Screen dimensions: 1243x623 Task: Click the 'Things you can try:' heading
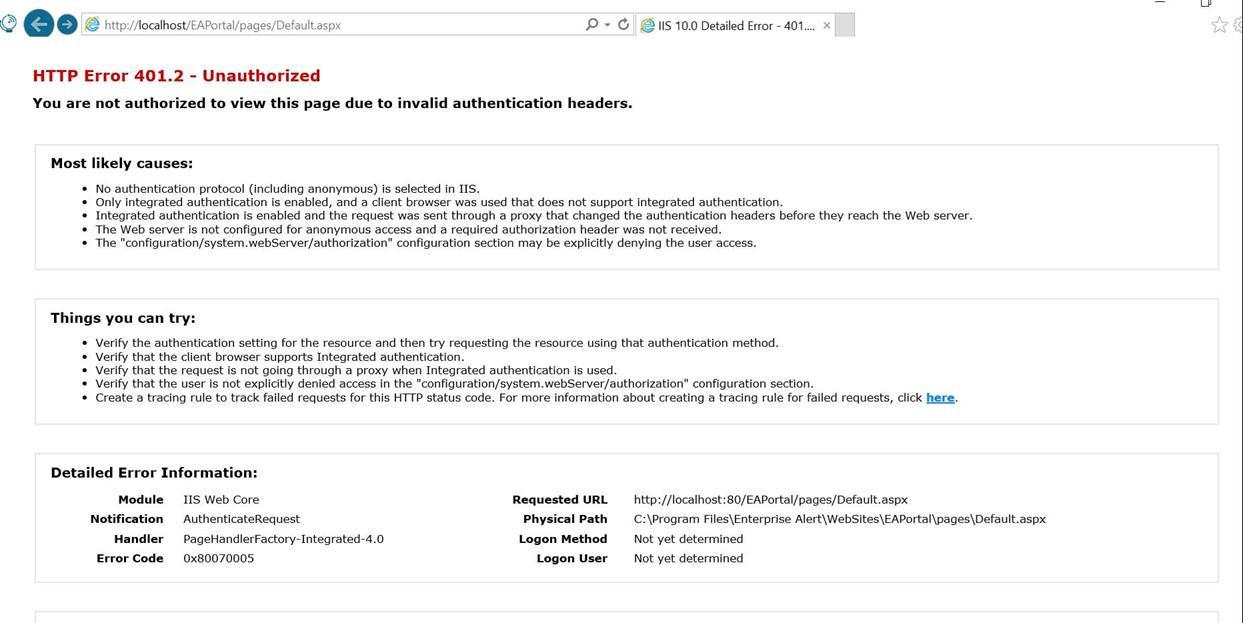pyautogui.click(x=123, y=318)
